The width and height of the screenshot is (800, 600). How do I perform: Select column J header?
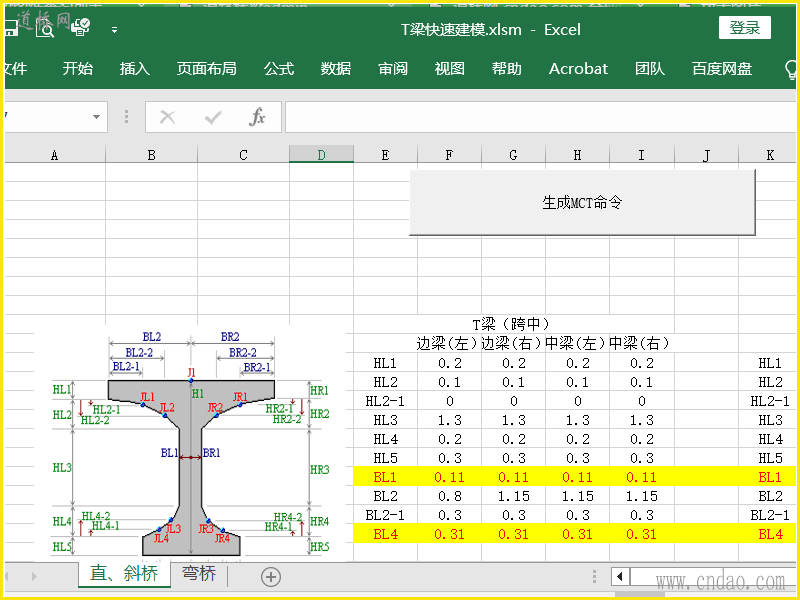coord(706,155)
